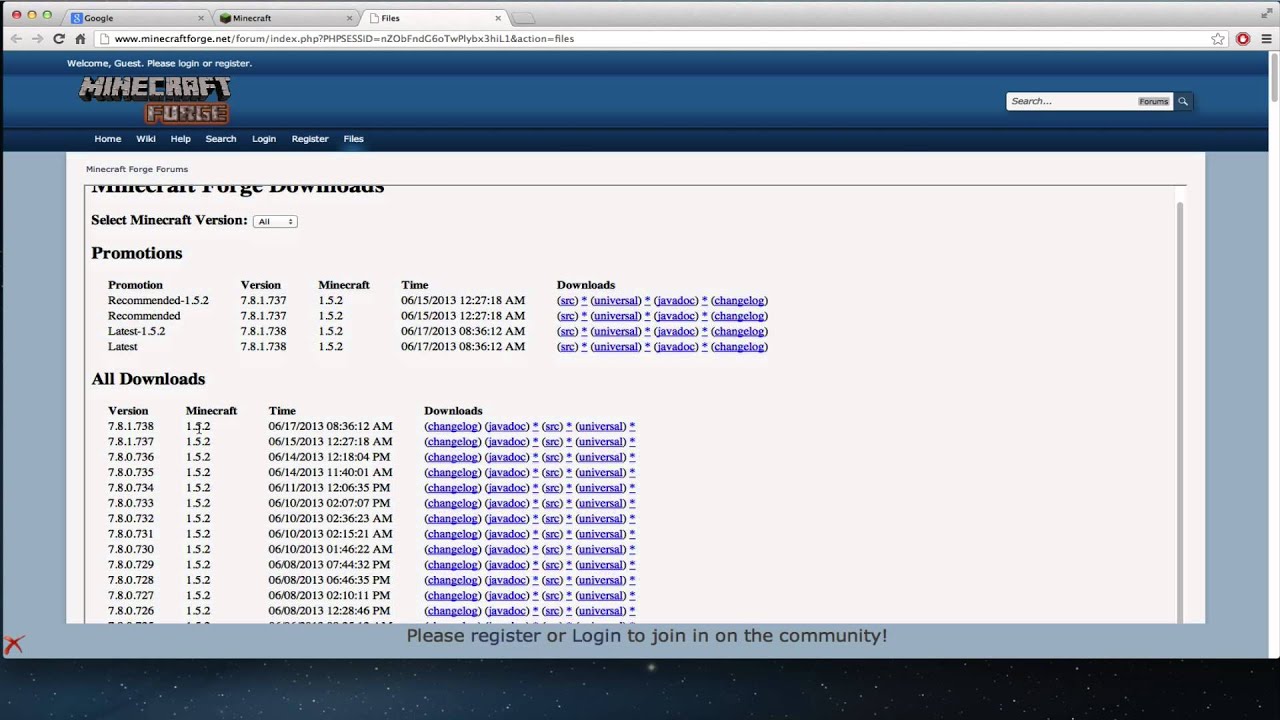Screen dimensions: 1280x720
Task: Open javadoc for build 7.8.0.728
Action: 507,580
